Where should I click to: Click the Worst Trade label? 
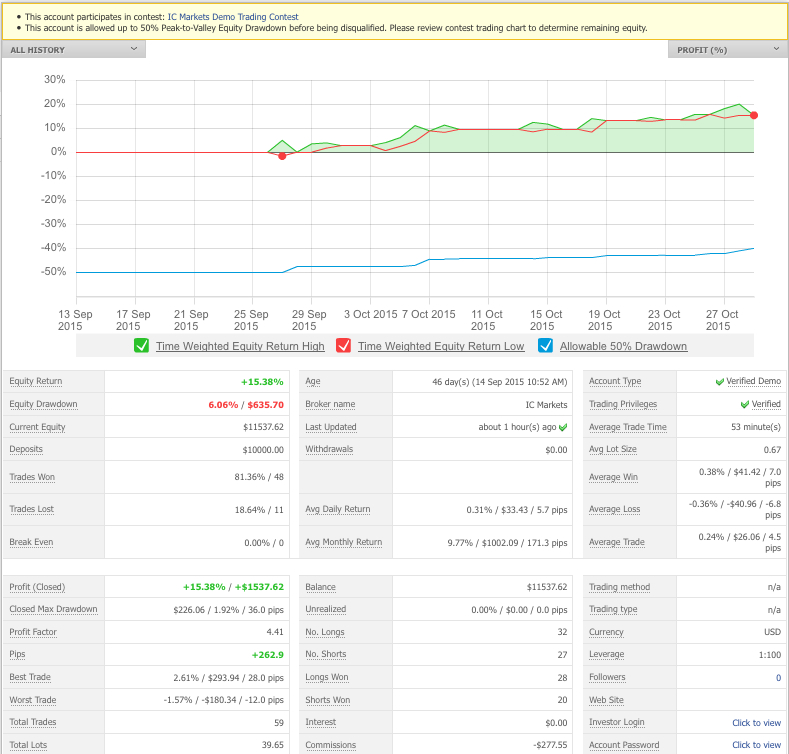point(33,700)
